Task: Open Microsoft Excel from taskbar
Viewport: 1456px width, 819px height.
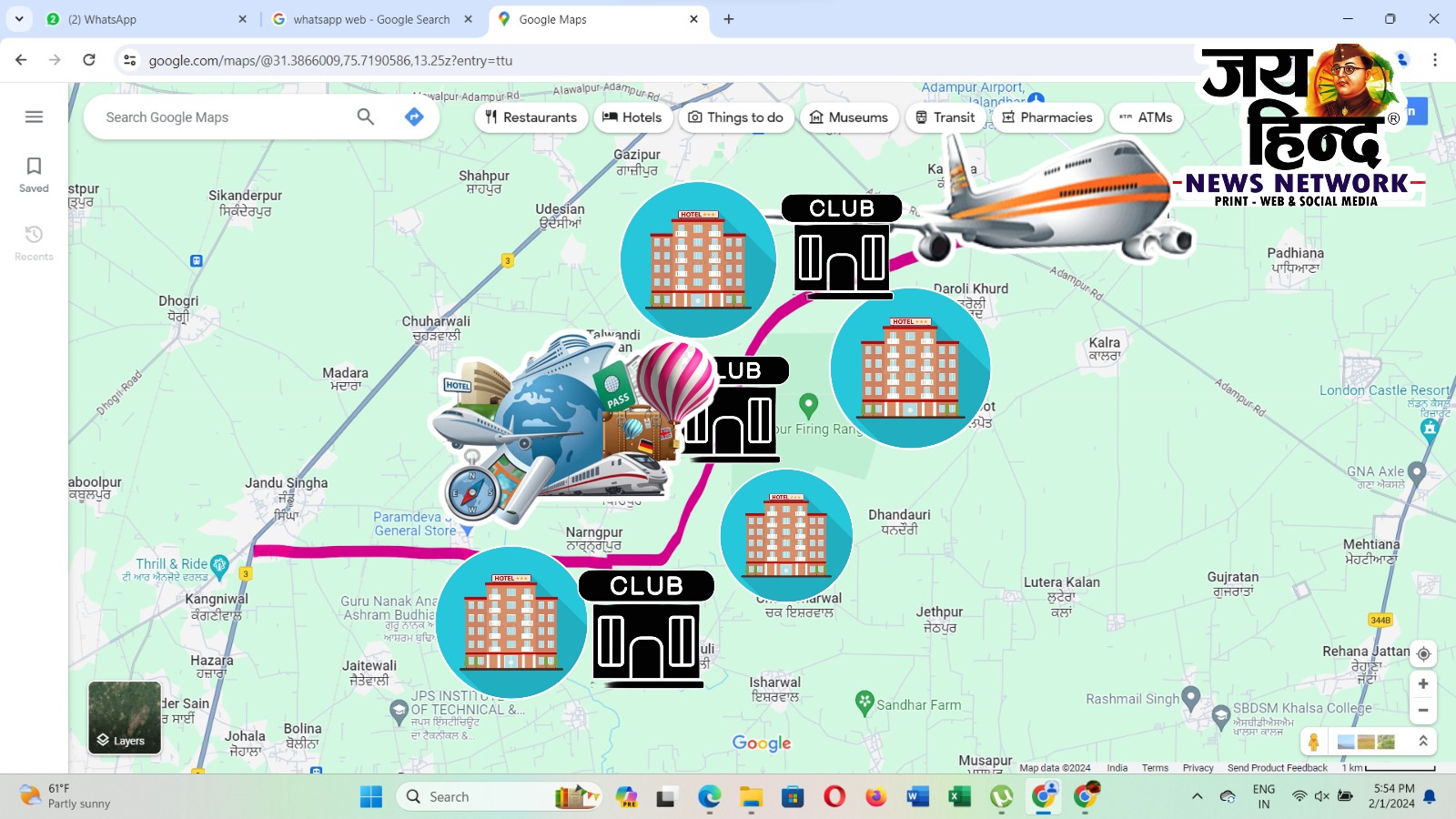Action: coord(959,797)
